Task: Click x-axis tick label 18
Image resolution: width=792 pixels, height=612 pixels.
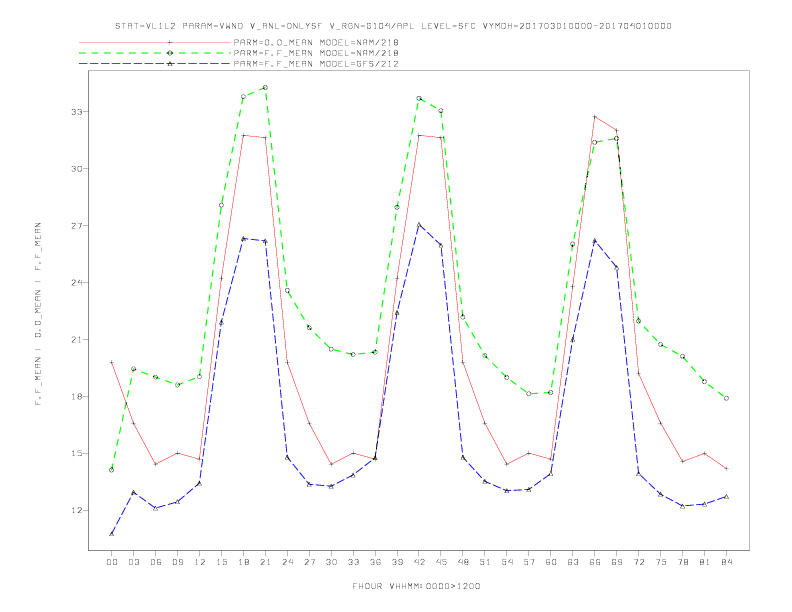Action: click(x=243, y=562)
